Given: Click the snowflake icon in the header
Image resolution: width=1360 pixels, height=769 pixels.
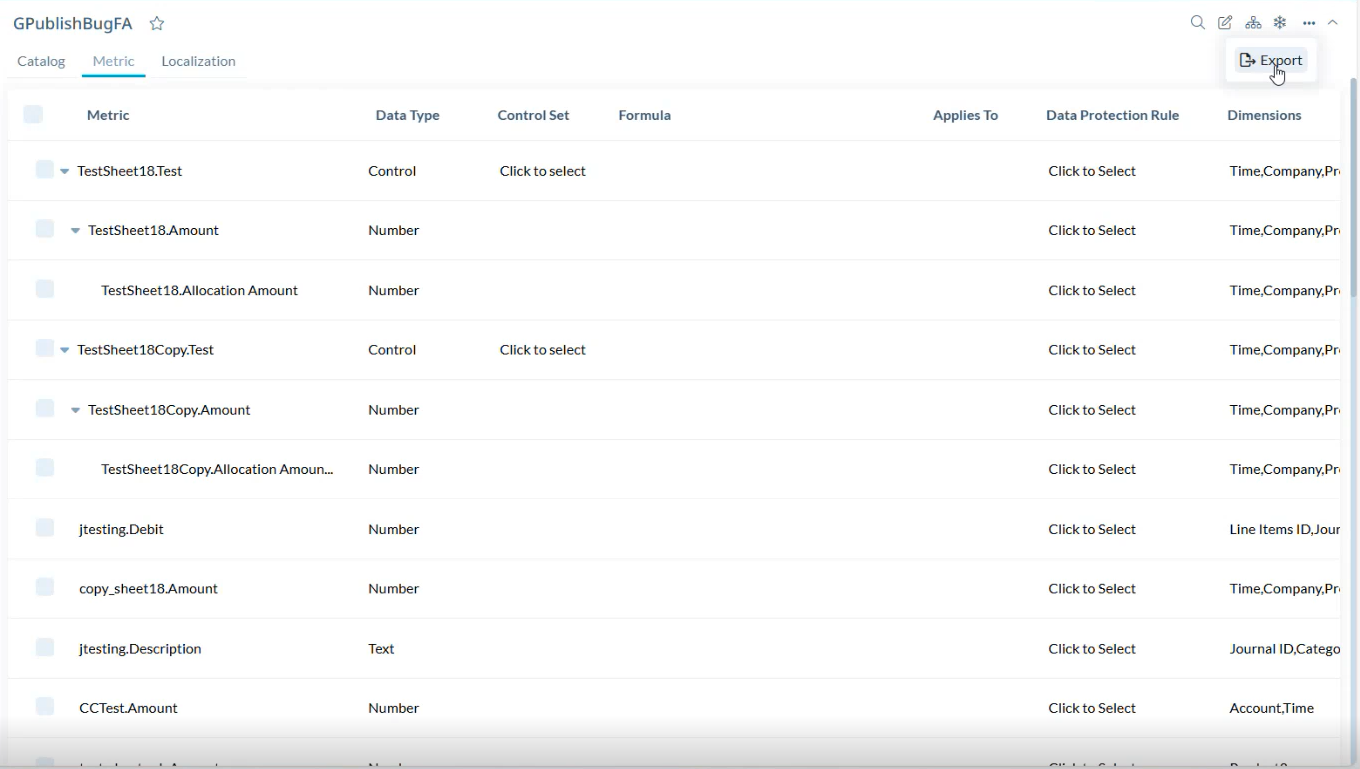Looking at the screenshot, I should click(1280, 23).
